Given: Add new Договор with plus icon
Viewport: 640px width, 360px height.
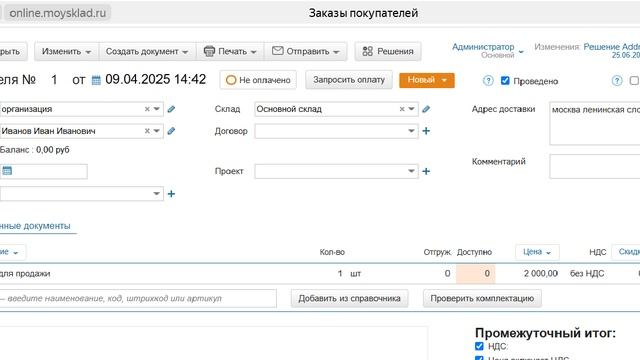Looking at the screenshot, I should click(426, 131).
